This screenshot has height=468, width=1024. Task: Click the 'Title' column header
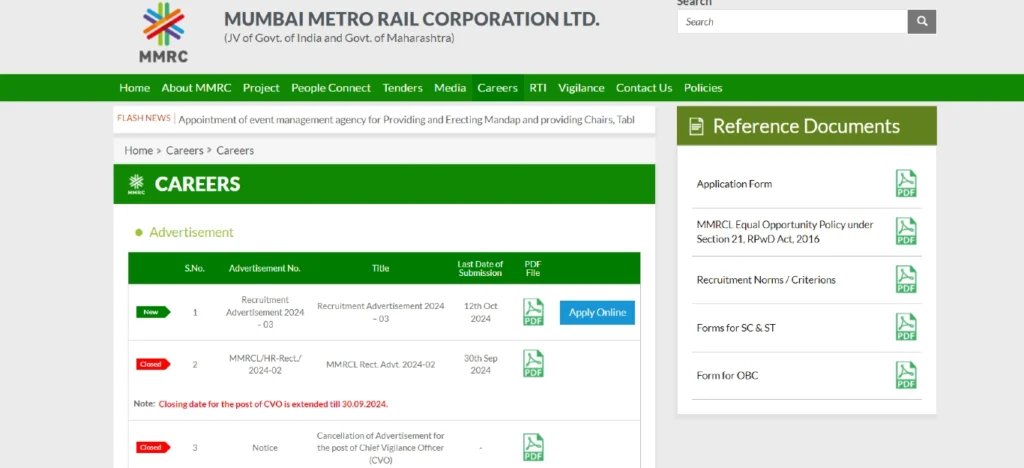tap(380, 268)
